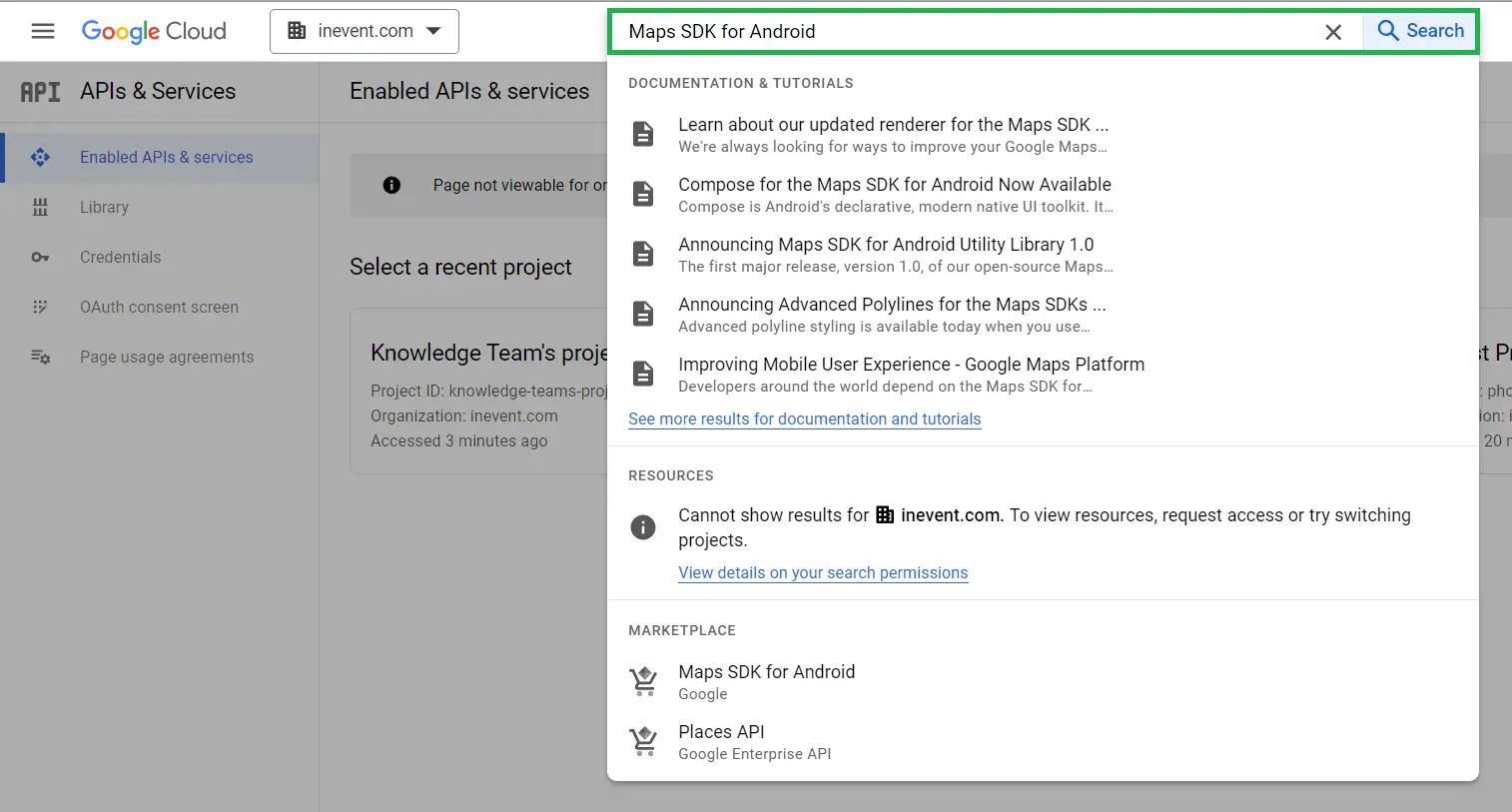This screenshot has width=1512, height=812.
Task: Click the API icon beside APIs & Services
Action: pyautogui.click(x=41, y=92)
